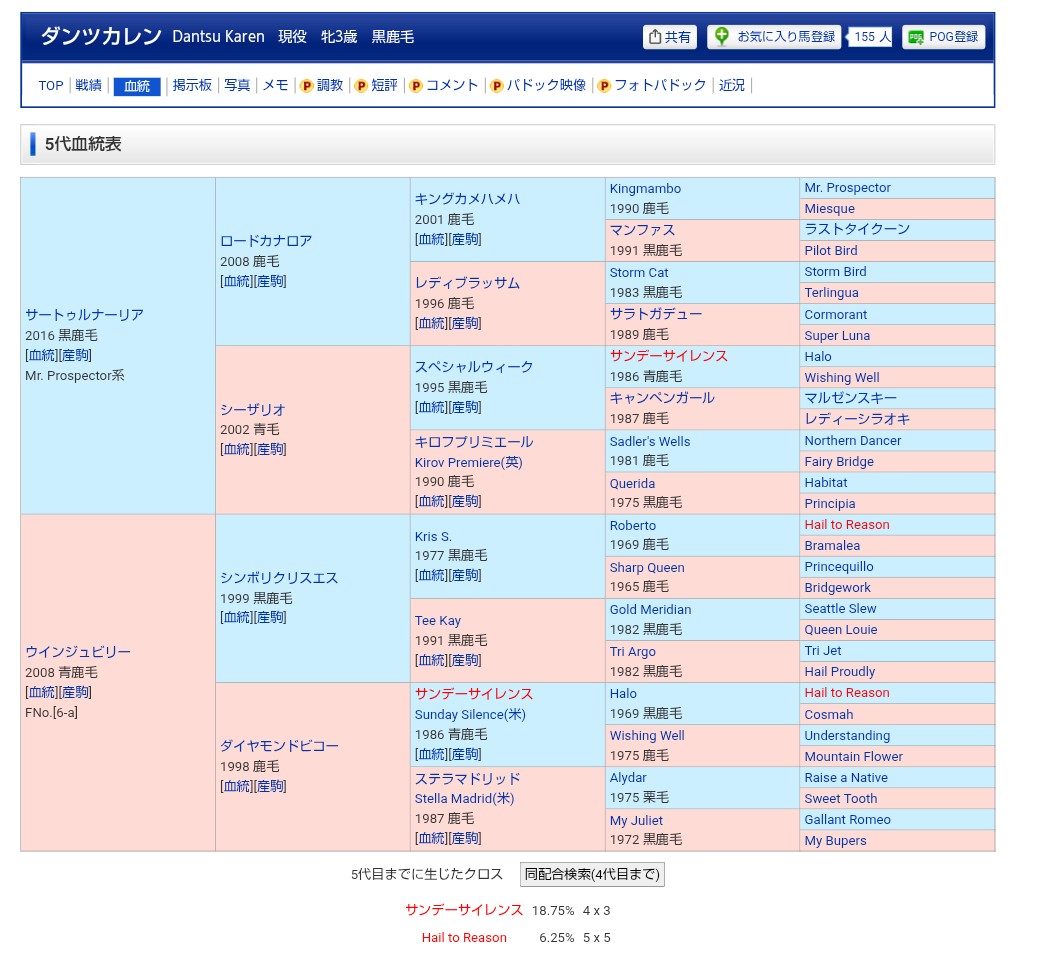Click the サンデーサイレンス cross link below table
1048x955 pixels.
click(464, 910)
